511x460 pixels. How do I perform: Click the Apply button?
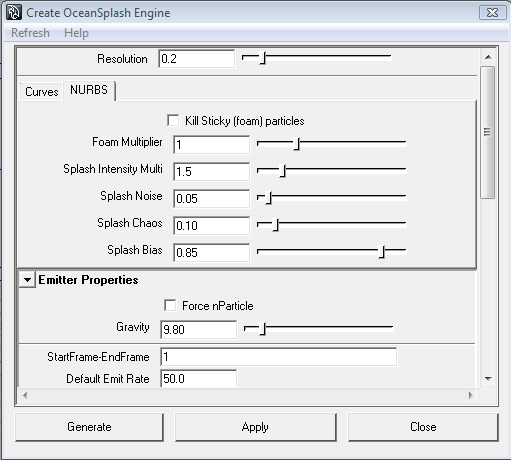[255, 427]
